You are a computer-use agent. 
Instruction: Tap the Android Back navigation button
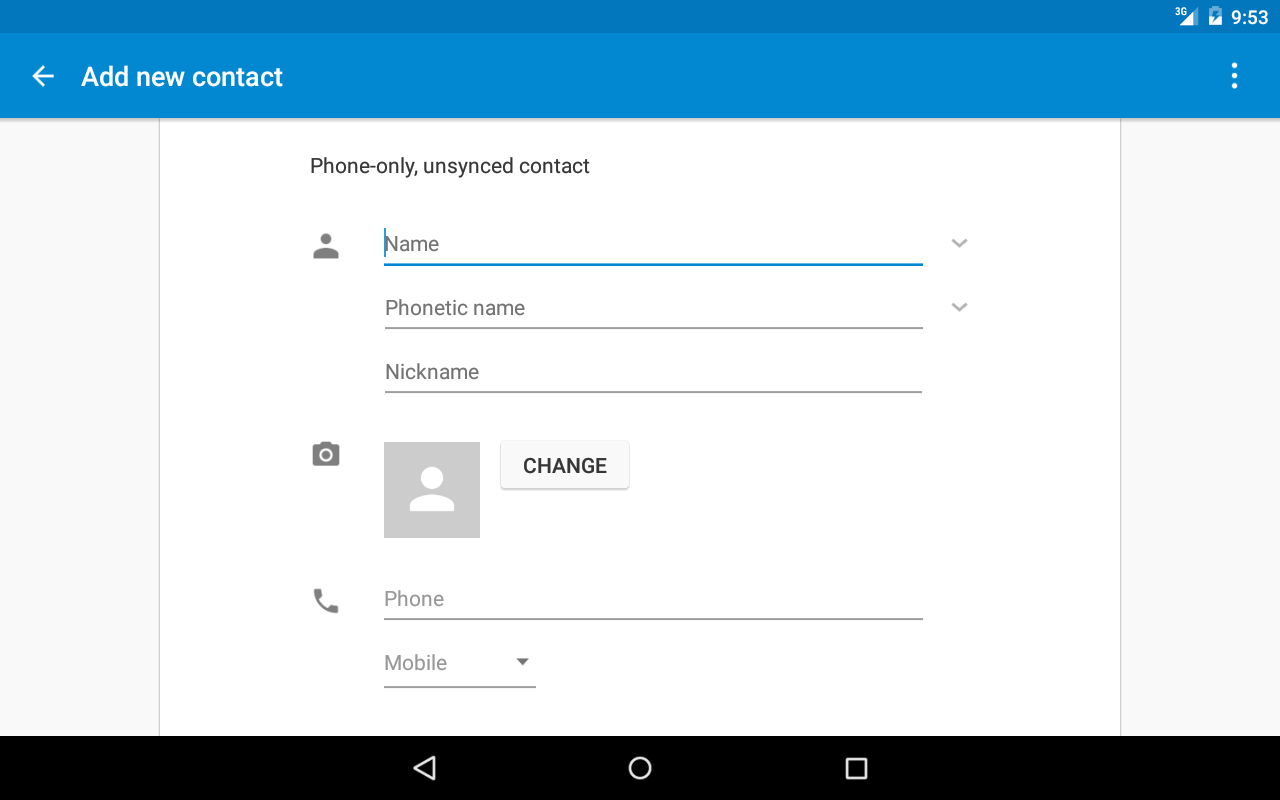(424, 768)
